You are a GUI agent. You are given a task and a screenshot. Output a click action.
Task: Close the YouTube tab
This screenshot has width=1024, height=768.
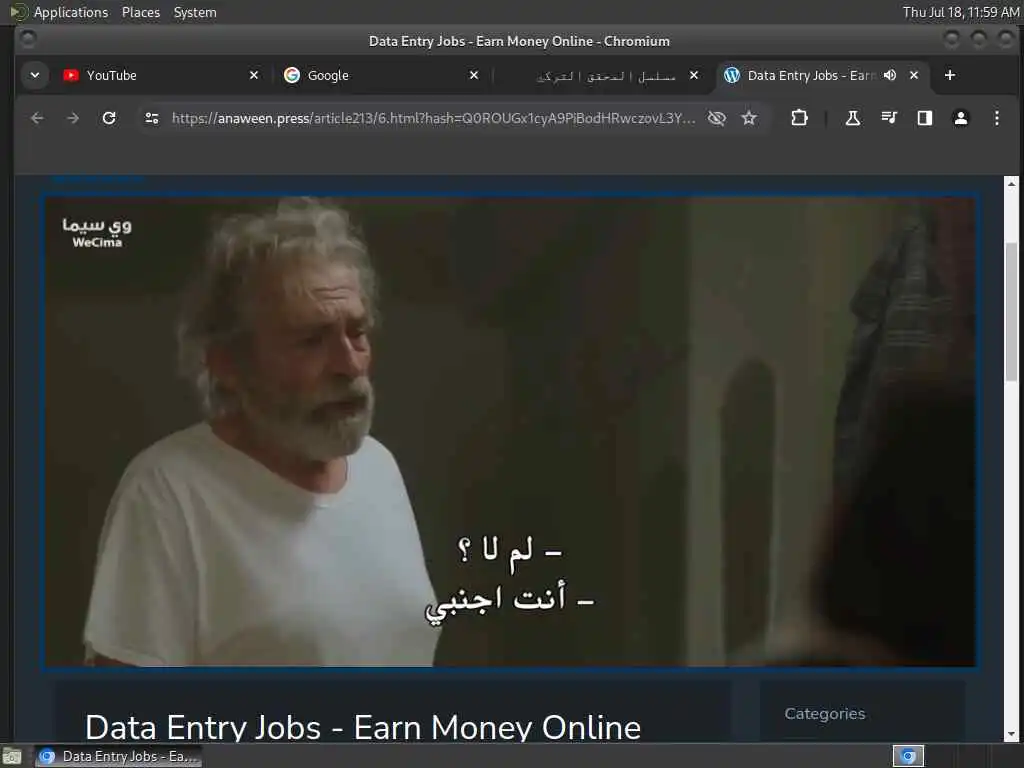pyautogui.click(x=254, y=75)
